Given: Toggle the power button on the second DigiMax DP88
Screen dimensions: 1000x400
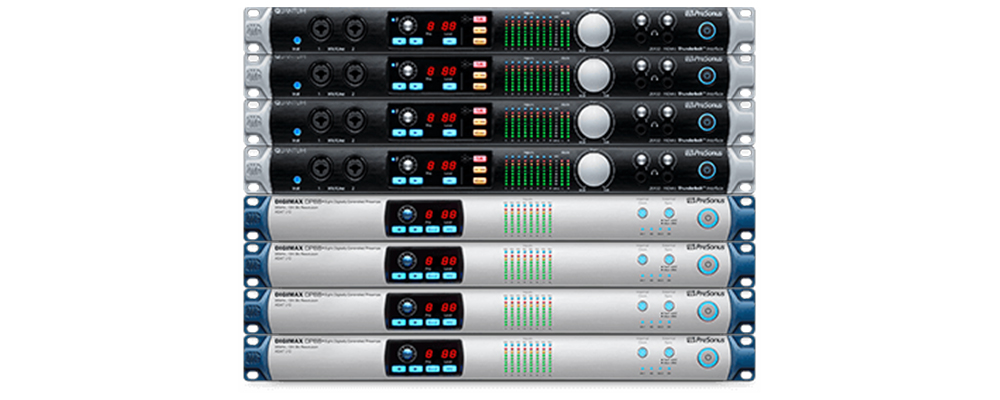Looking at the screenshot, I should click(707, 263).
